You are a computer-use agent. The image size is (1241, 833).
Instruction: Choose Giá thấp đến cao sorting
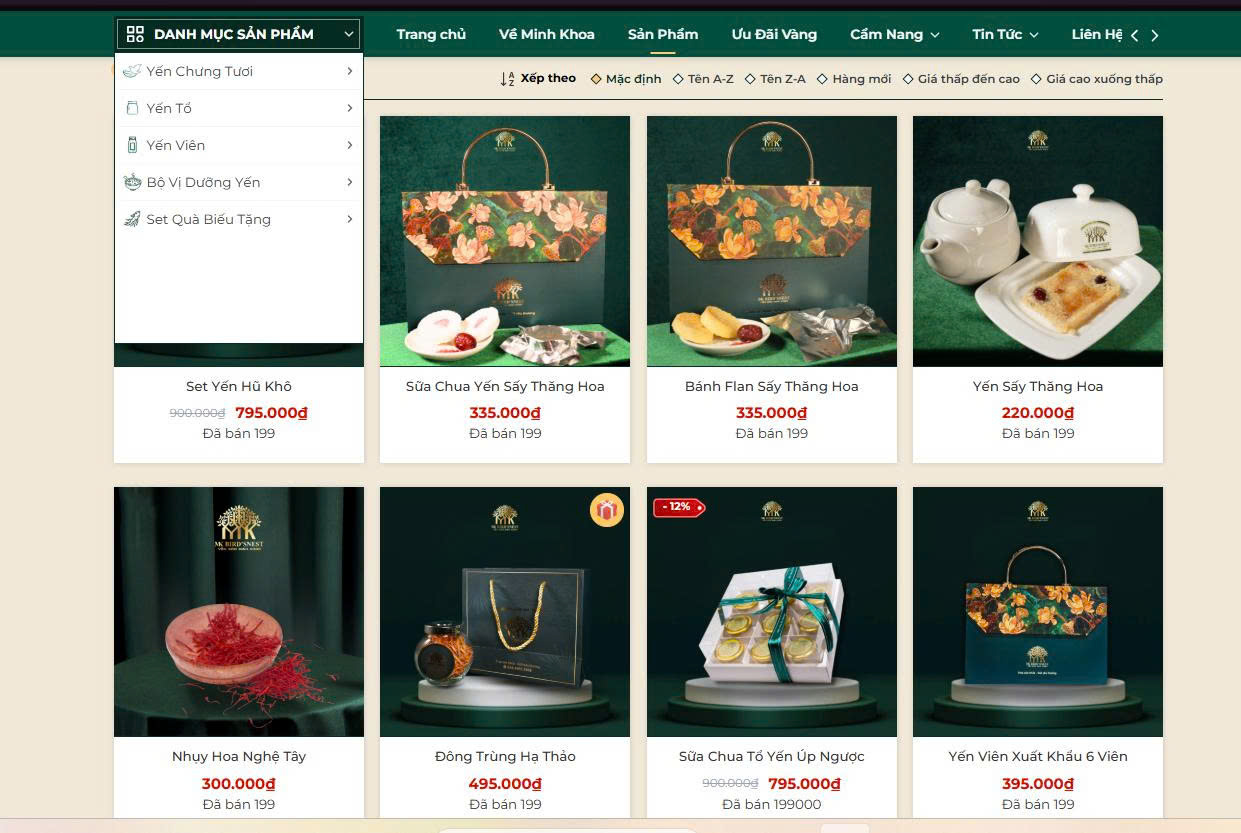(961, 79)
